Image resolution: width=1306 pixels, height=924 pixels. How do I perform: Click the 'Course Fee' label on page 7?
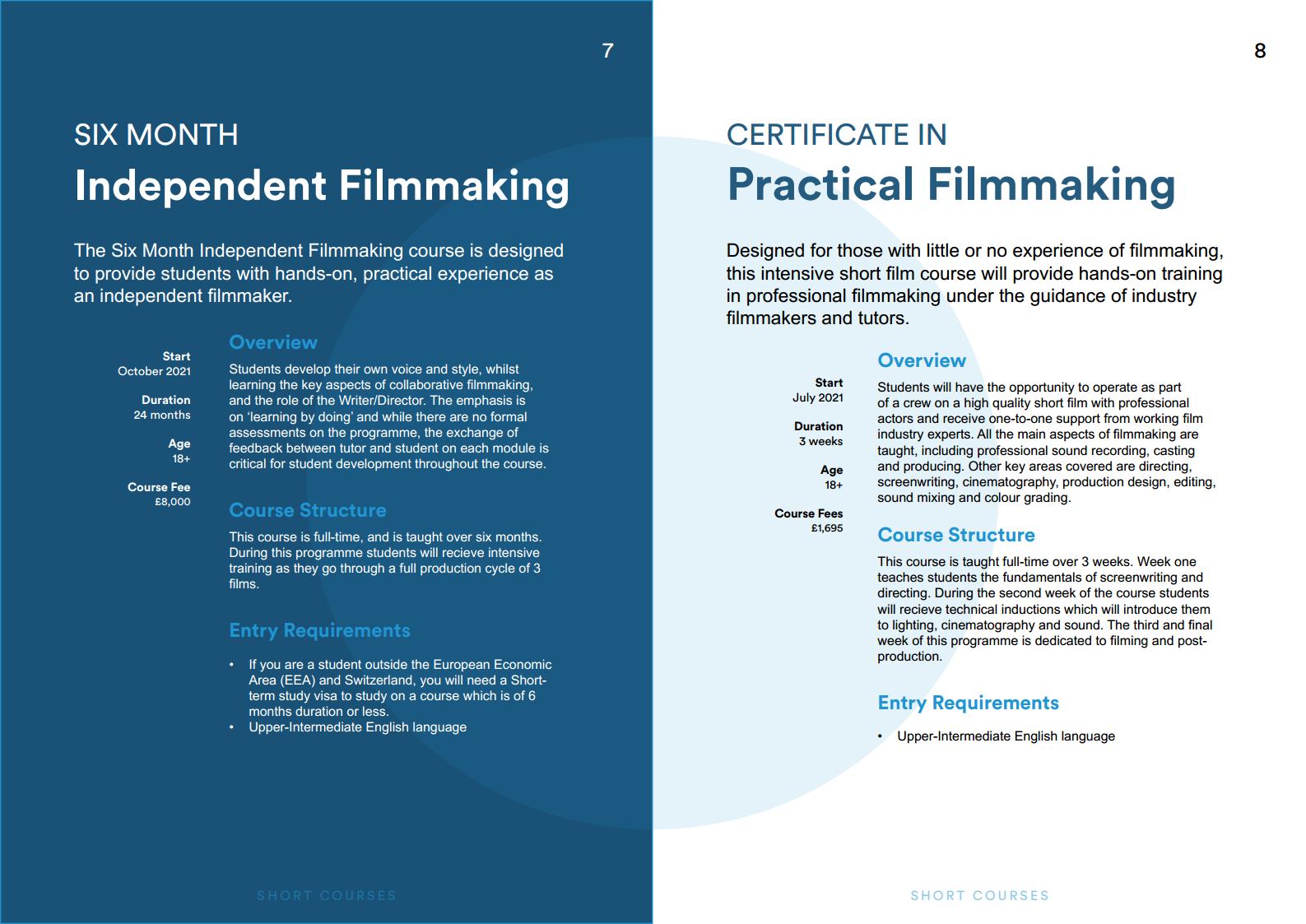tap(159, 487)
